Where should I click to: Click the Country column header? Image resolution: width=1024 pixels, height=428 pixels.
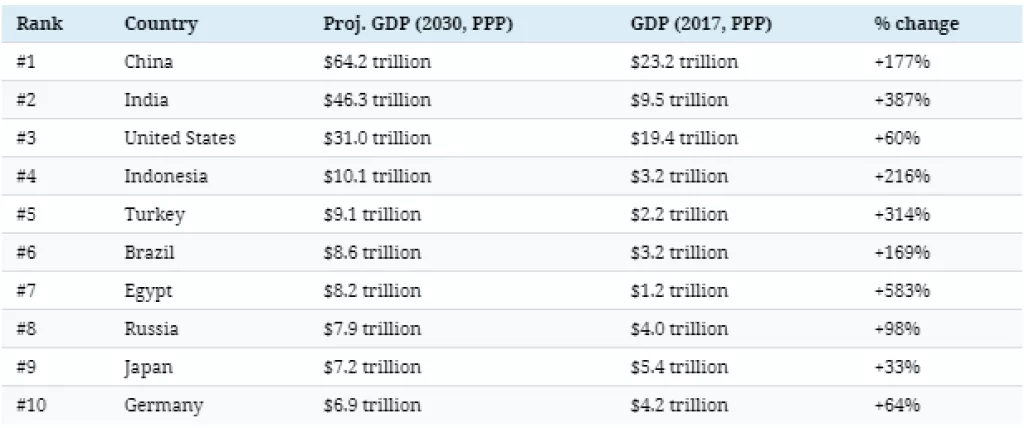point(160,24)
